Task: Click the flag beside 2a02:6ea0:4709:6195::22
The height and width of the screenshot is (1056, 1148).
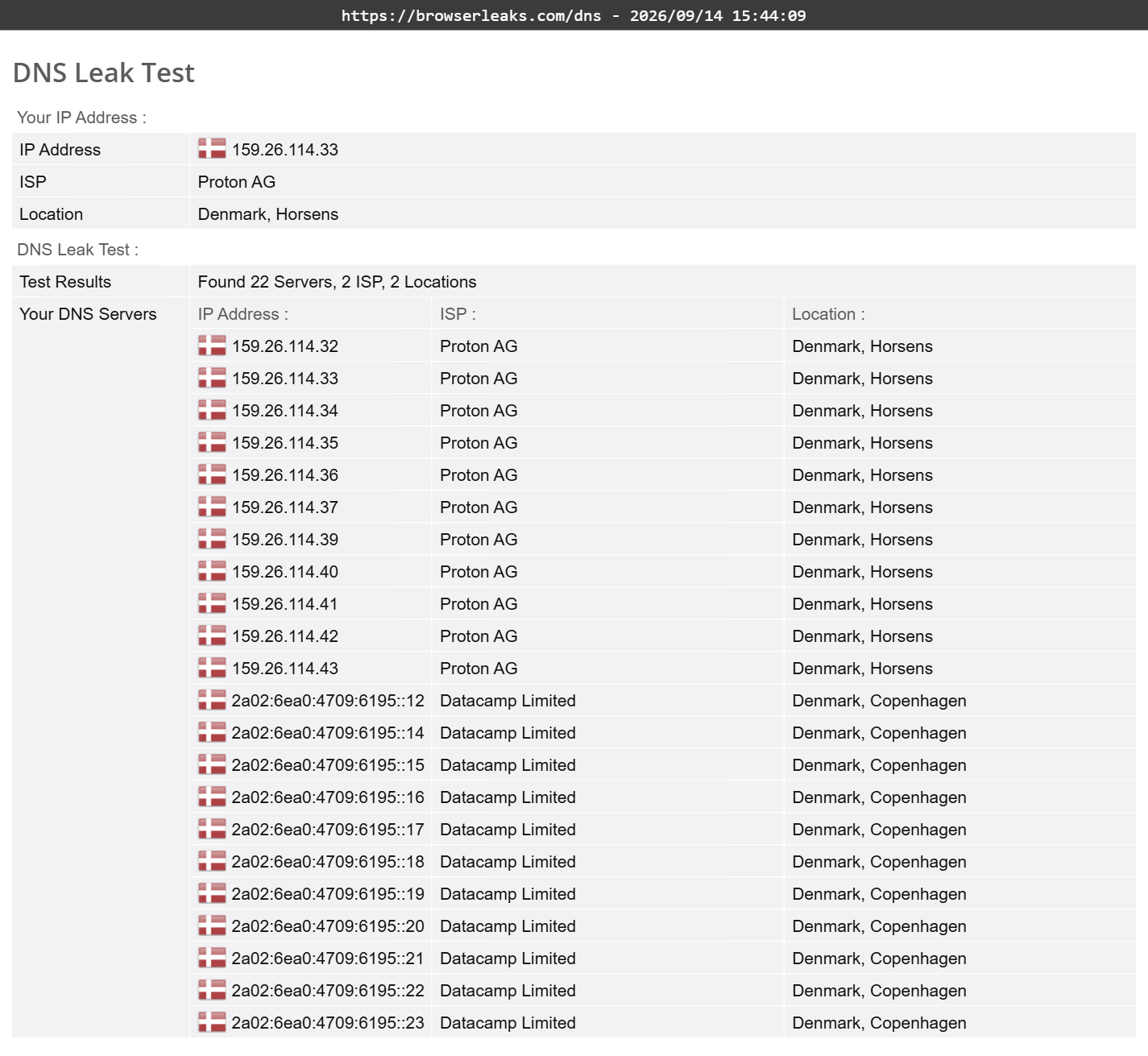Action: (x=212, y=989)
